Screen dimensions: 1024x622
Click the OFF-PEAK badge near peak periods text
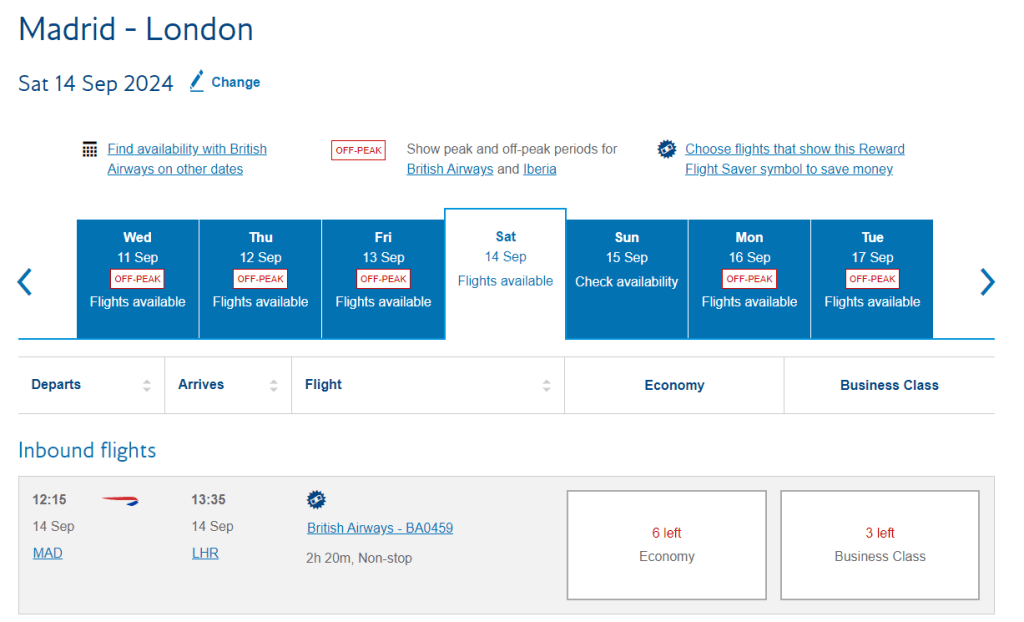358,149
